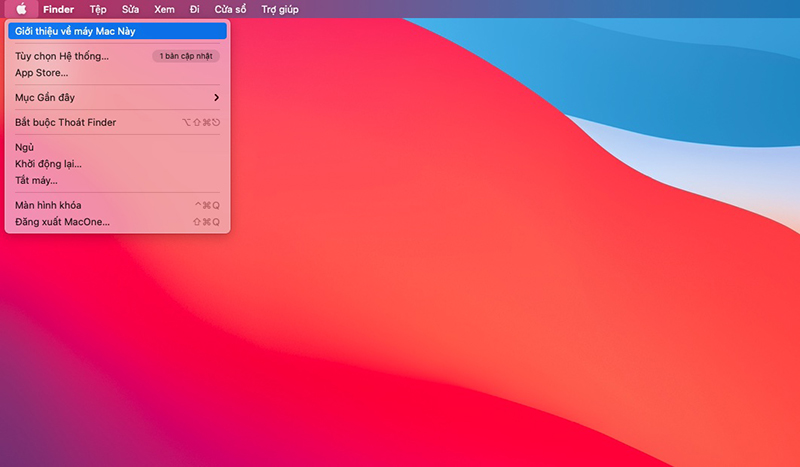
Task: Open the Cửa sổ menu
Action: (x=230, y=9)
